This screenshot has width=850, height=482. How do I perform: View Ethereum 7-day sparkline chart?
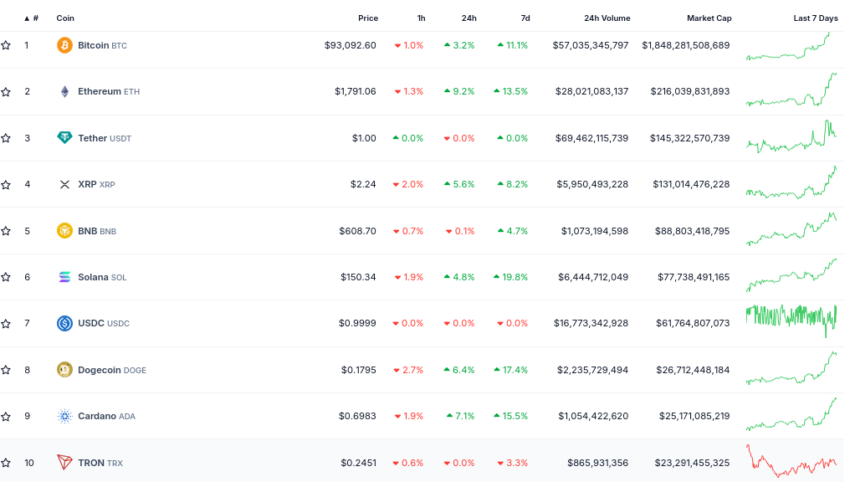[x=791, y=89]
